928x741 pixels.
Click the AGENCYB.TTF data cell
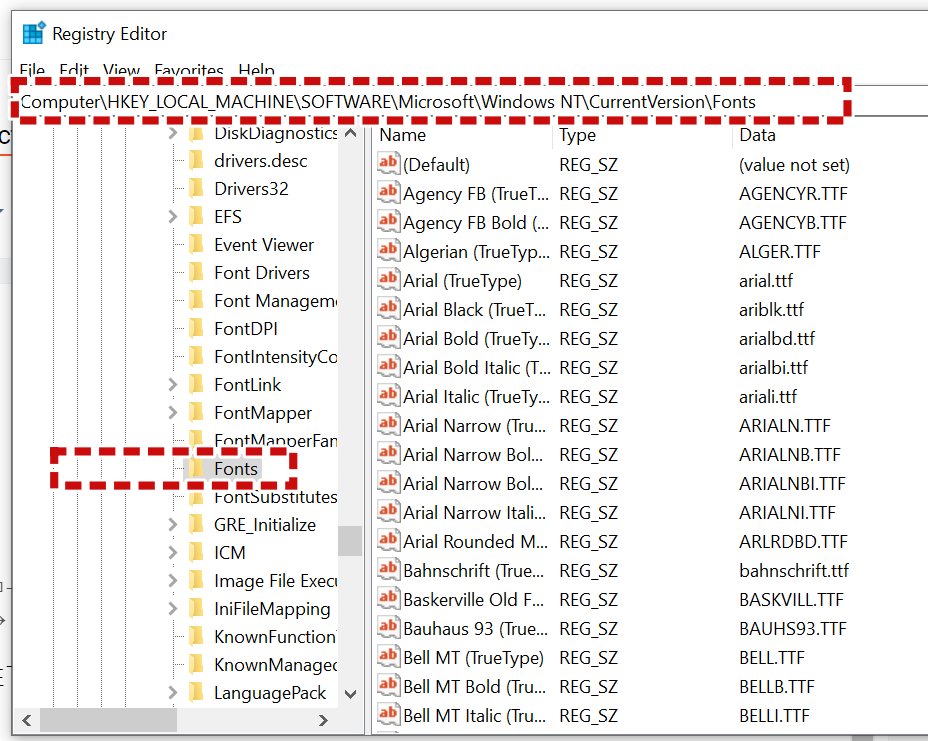click(x=792, y=223)
